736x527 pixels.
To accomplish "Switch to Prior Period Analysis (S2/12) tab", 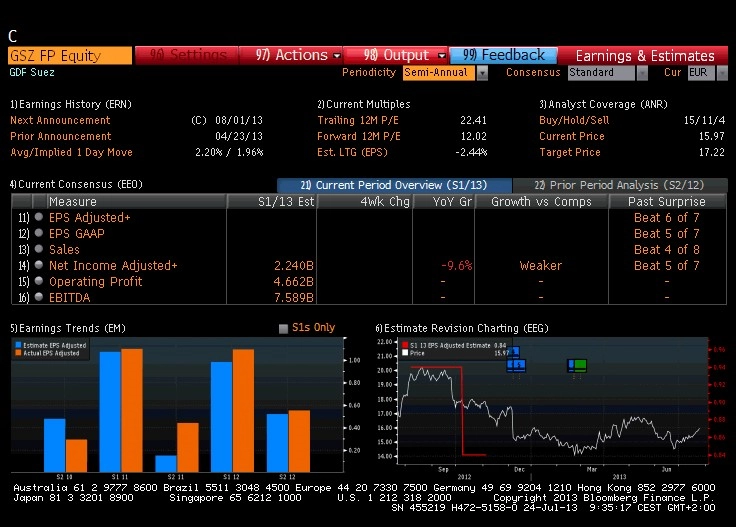I will point(620,185).
